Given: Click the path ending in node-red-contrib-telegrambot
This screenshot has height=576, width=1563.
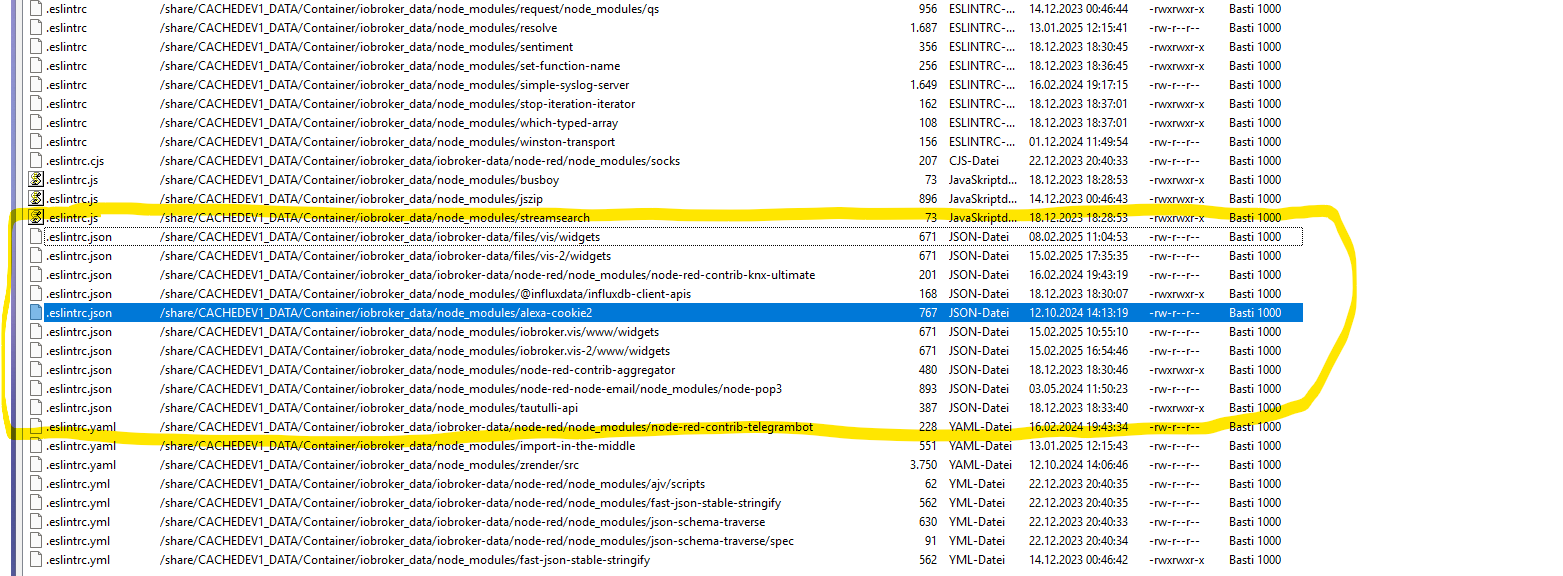Looking at the screenshot, I should 487,427.
